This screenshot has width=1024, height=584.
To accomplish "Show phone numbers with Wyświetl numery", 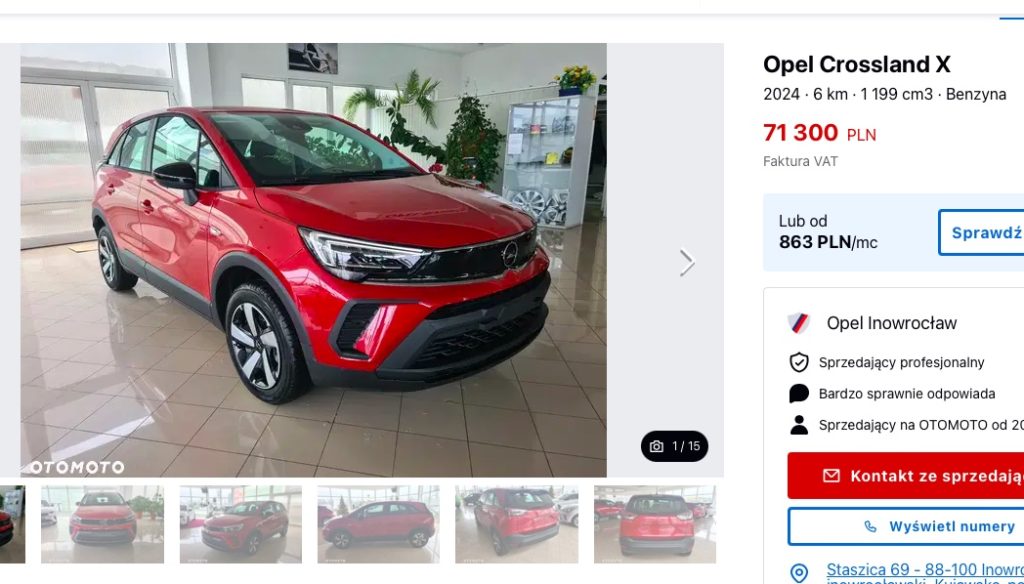I will tap(906, 527).
